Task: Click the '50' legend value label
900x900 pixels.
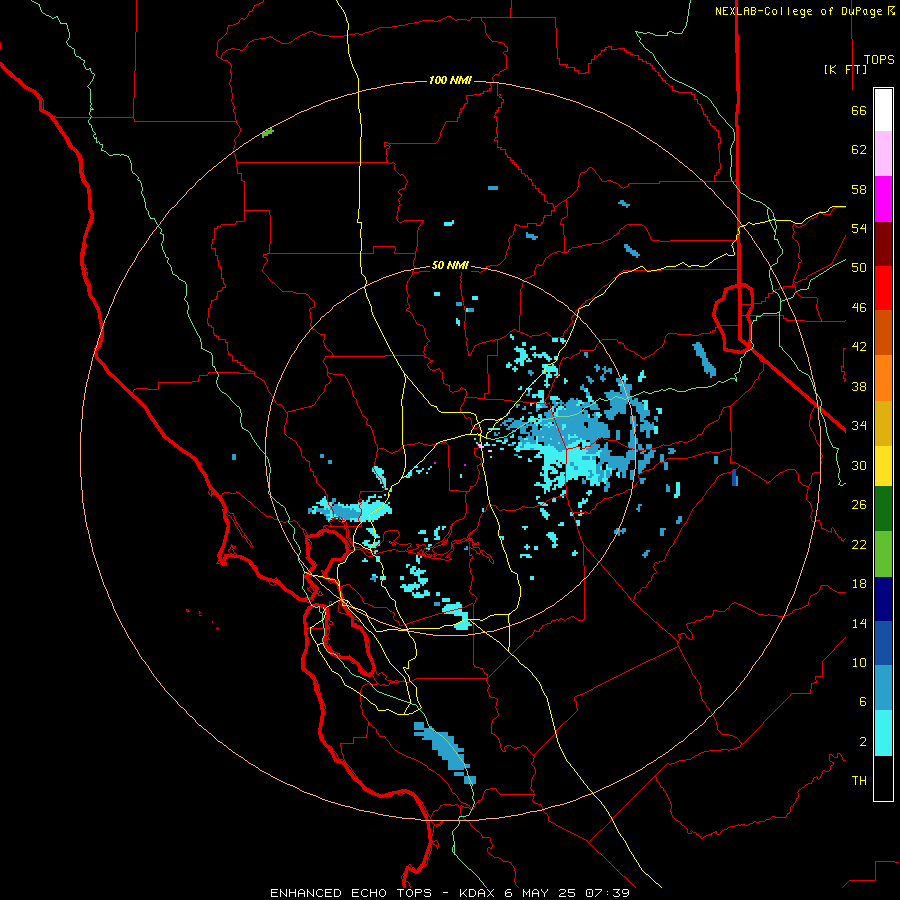Action: [859, 268]
